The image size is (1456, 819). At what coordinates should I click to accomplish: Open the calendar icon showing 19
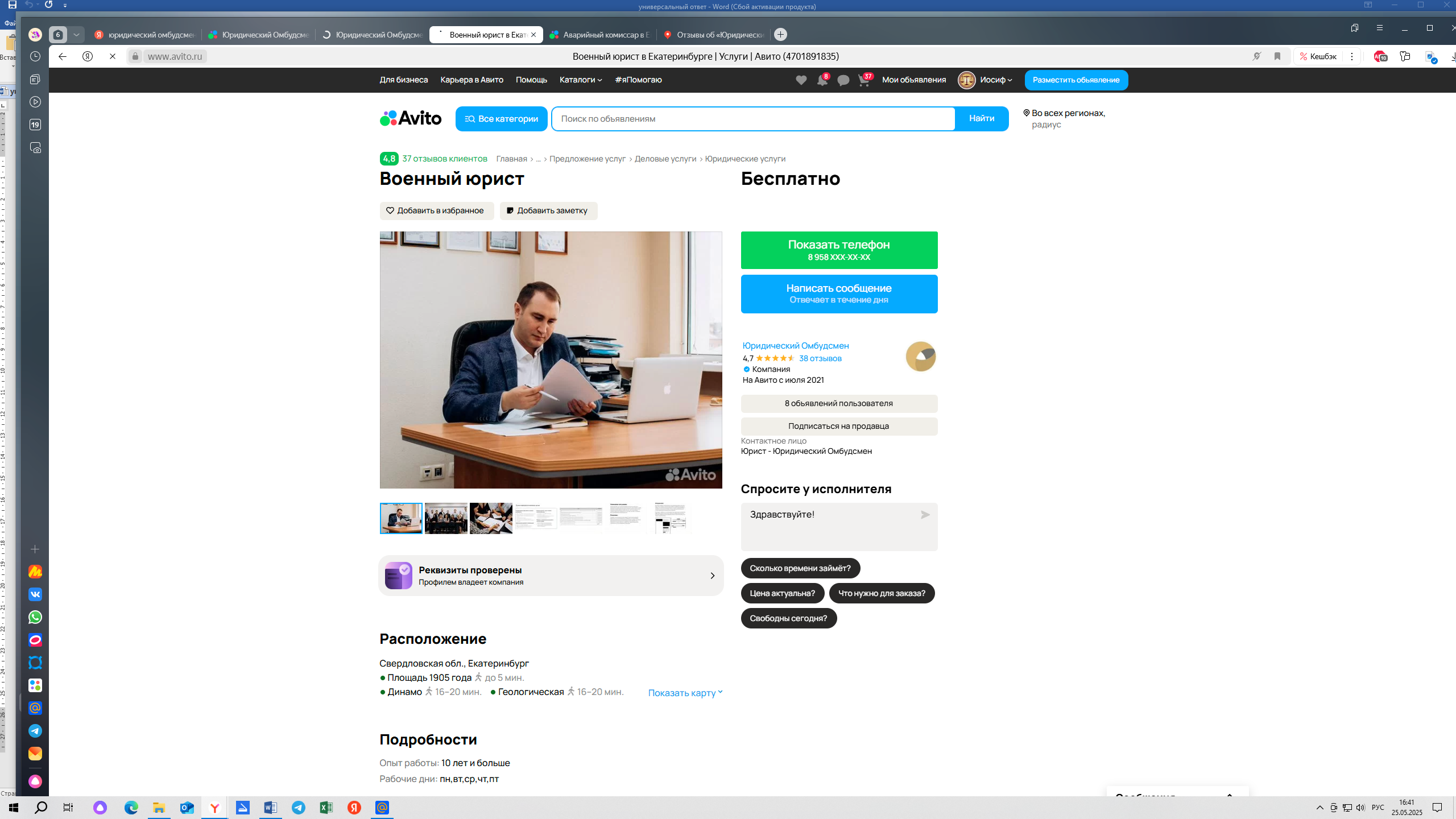click(35, 125)
